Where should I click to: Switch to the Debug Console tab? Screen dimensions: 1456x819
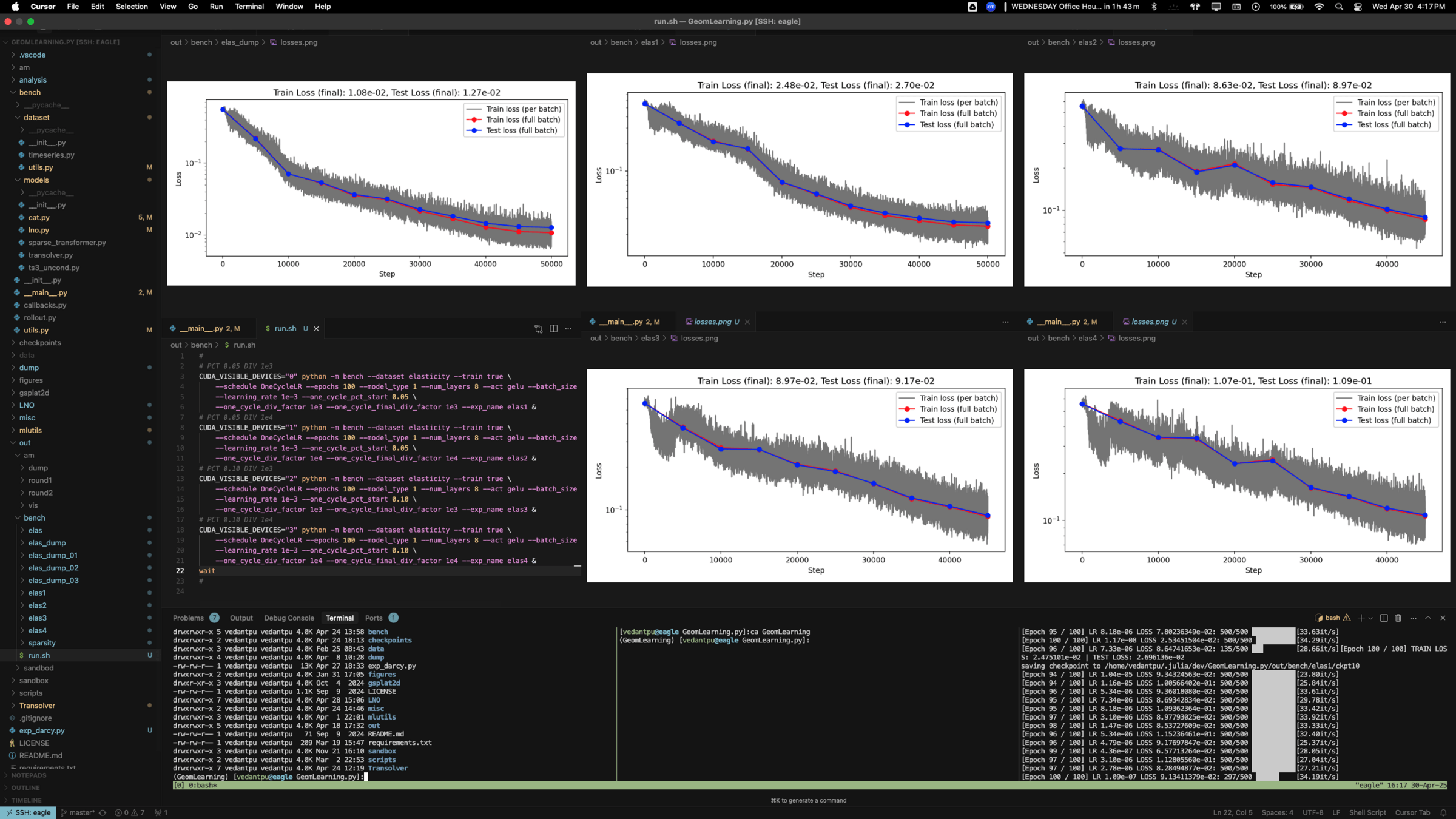tap(289, 618)
